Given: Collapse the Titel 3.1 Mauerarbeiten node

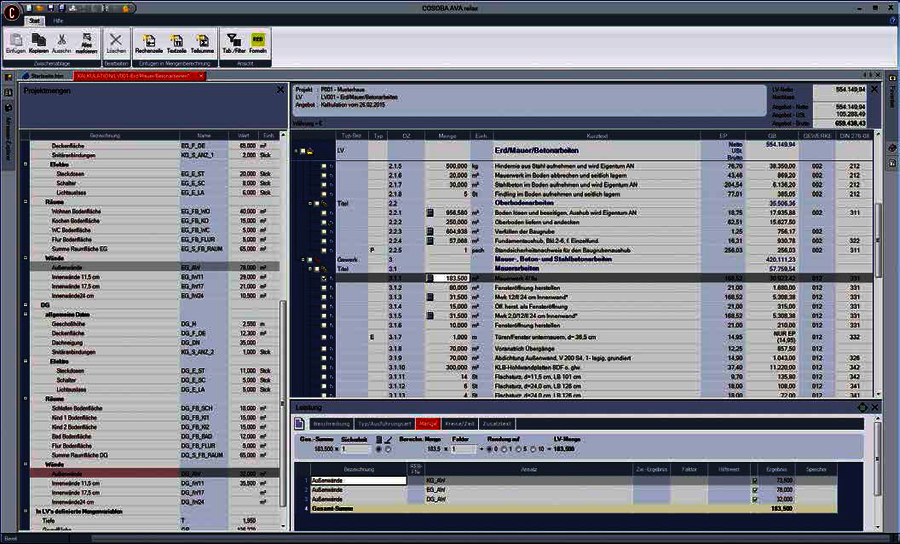Looking at the screenshot, I should (x=310, y=269).
